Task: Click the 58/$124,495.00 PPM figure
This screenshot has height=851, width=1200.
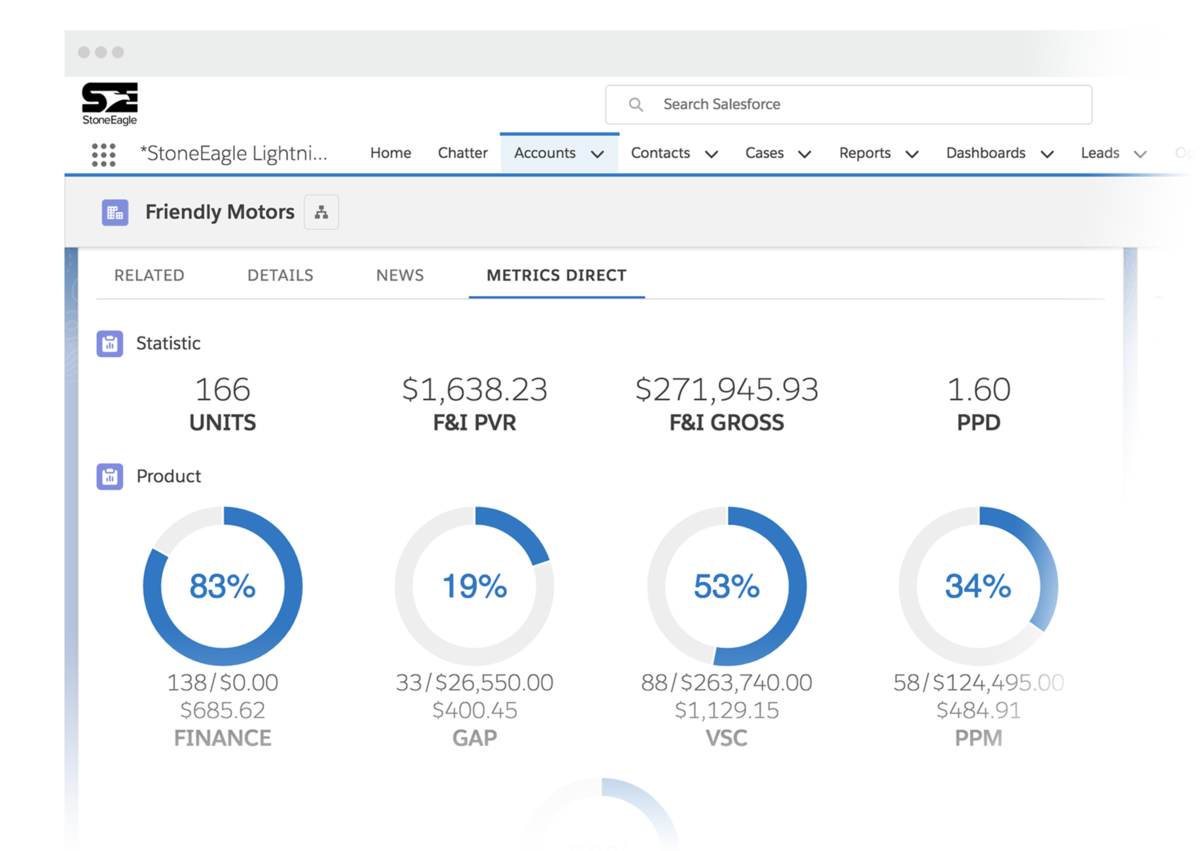Action: click(x=979, y=683)
